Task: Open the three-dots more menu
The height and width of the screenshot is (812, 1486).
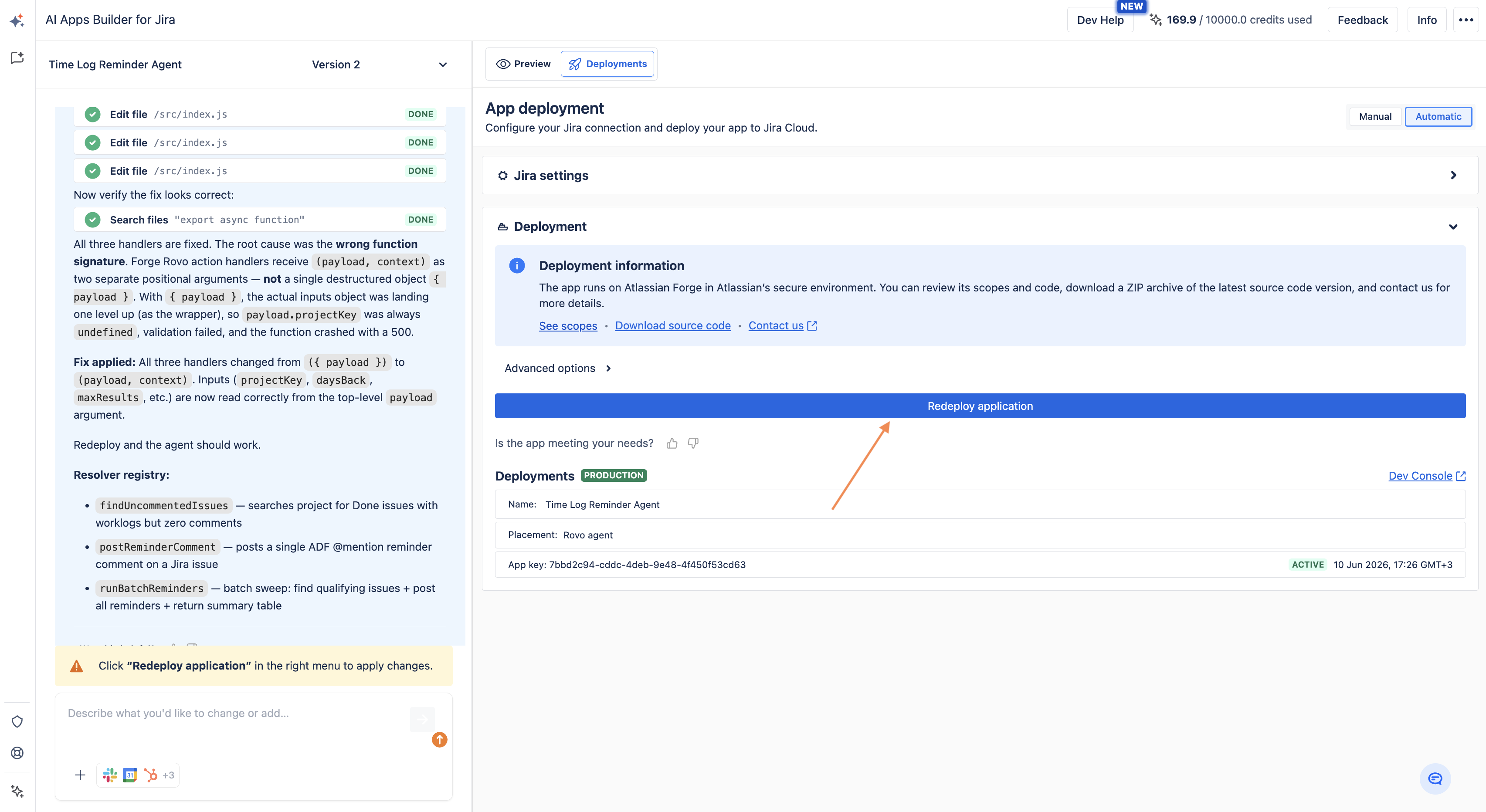Action: click(x=1466, y=20)
